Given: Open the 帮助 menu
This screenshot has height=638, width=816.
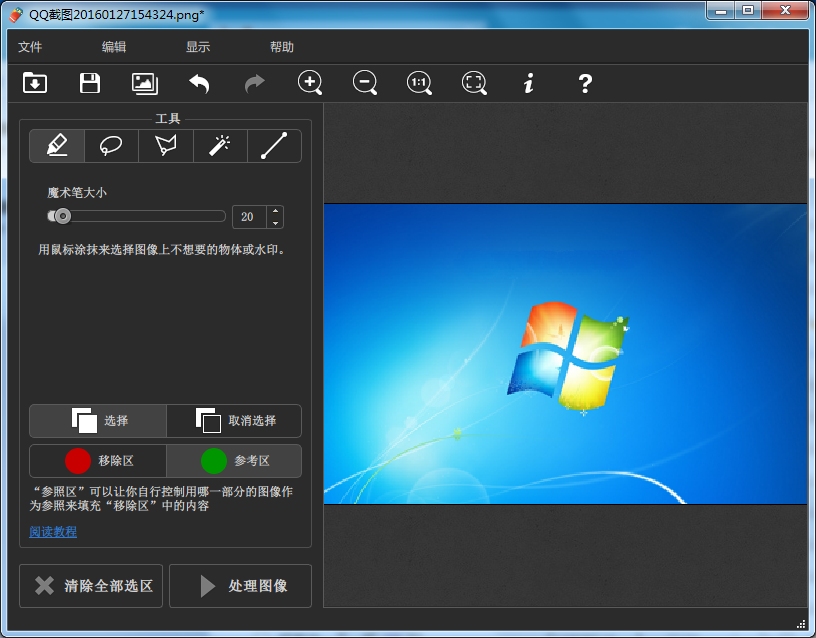Looking at the screenshot, I should 282,47.
